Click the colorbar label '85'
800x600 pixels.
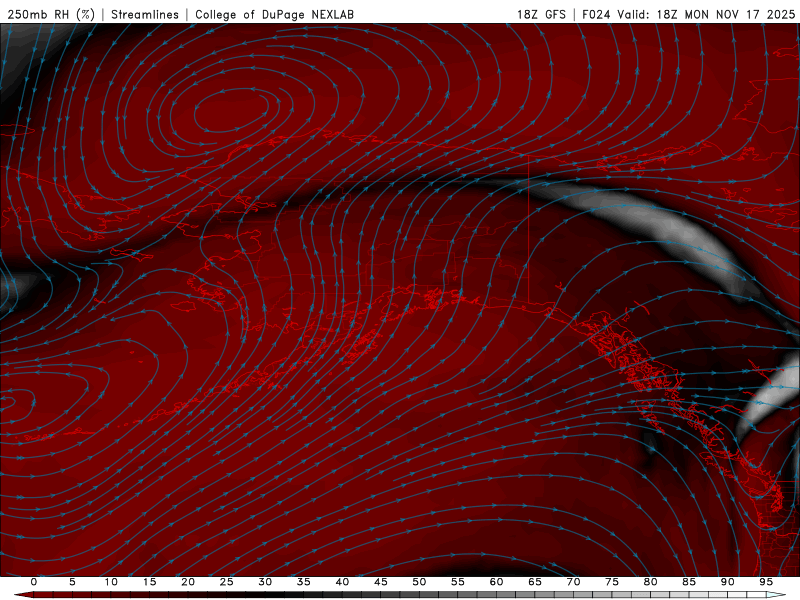point(689,582)
